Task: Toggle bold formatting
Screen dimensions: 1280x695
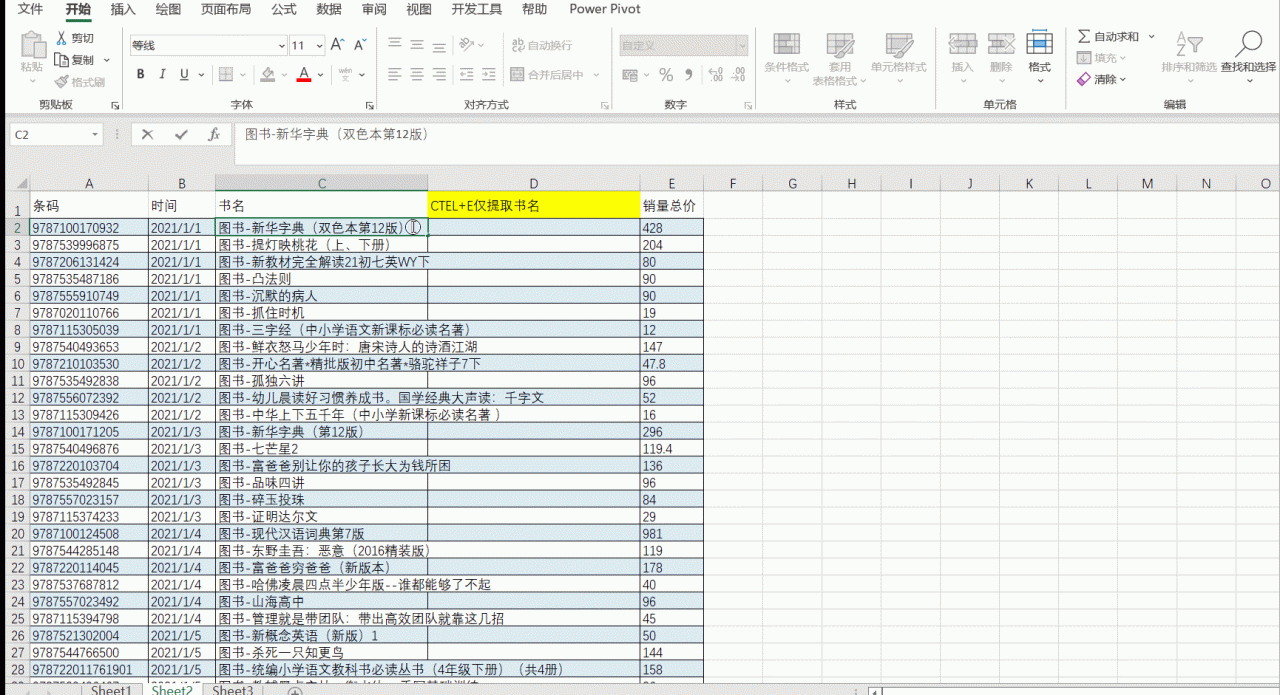Action: (x=140, y=74)
